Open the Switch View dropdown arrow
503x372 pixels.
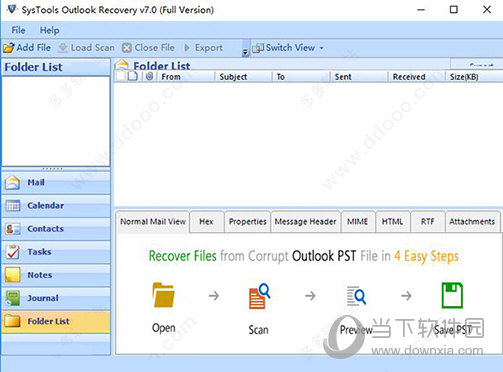pos(322,48)
